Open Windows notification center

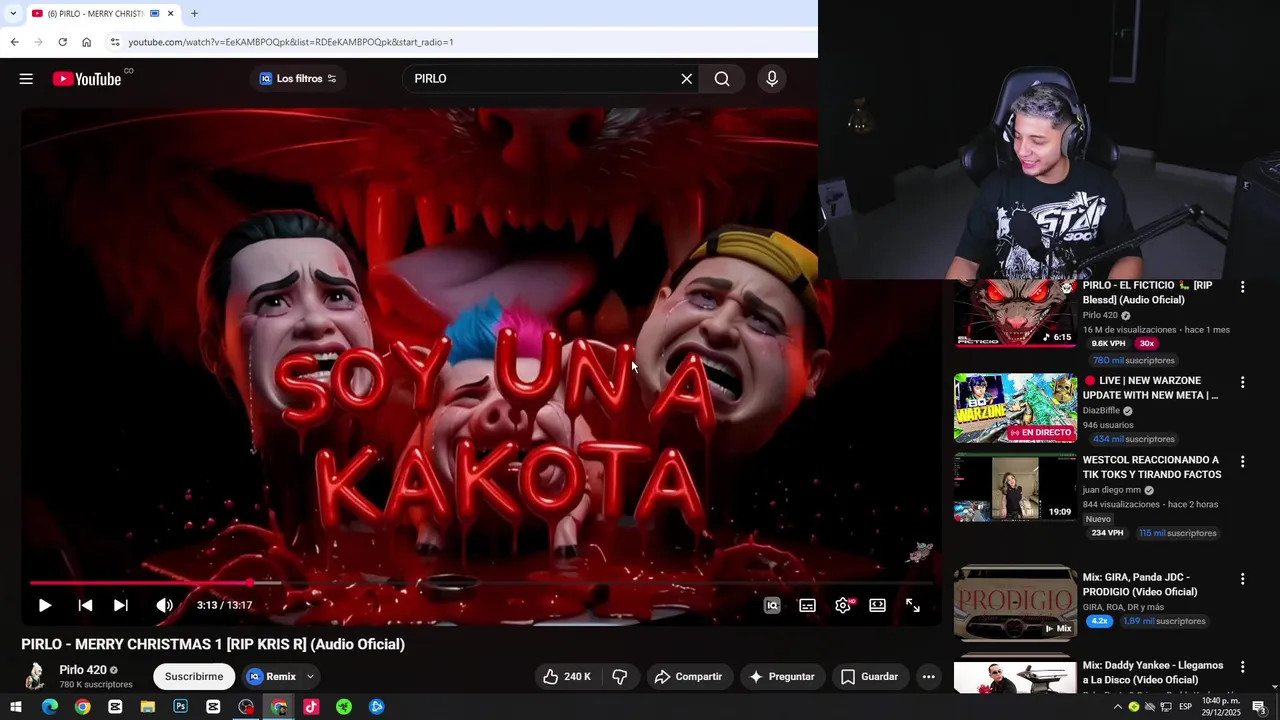[x=1259, y=707]
